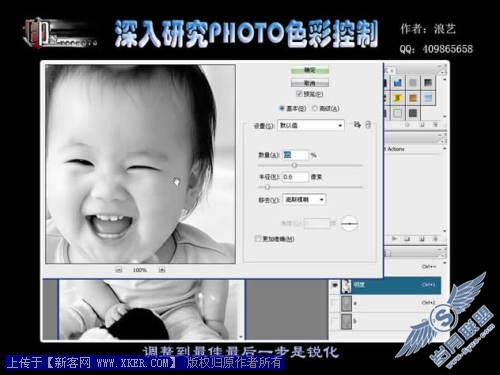Toggle the 预览 preview checkbox
Viewport: 500px width, 375px height.
(299, 94)
